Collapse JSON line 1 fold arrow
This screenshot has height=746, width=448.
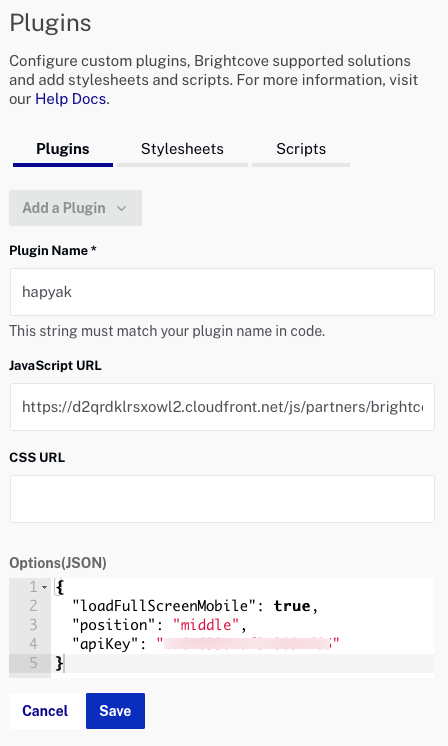[x=45, y=588]
